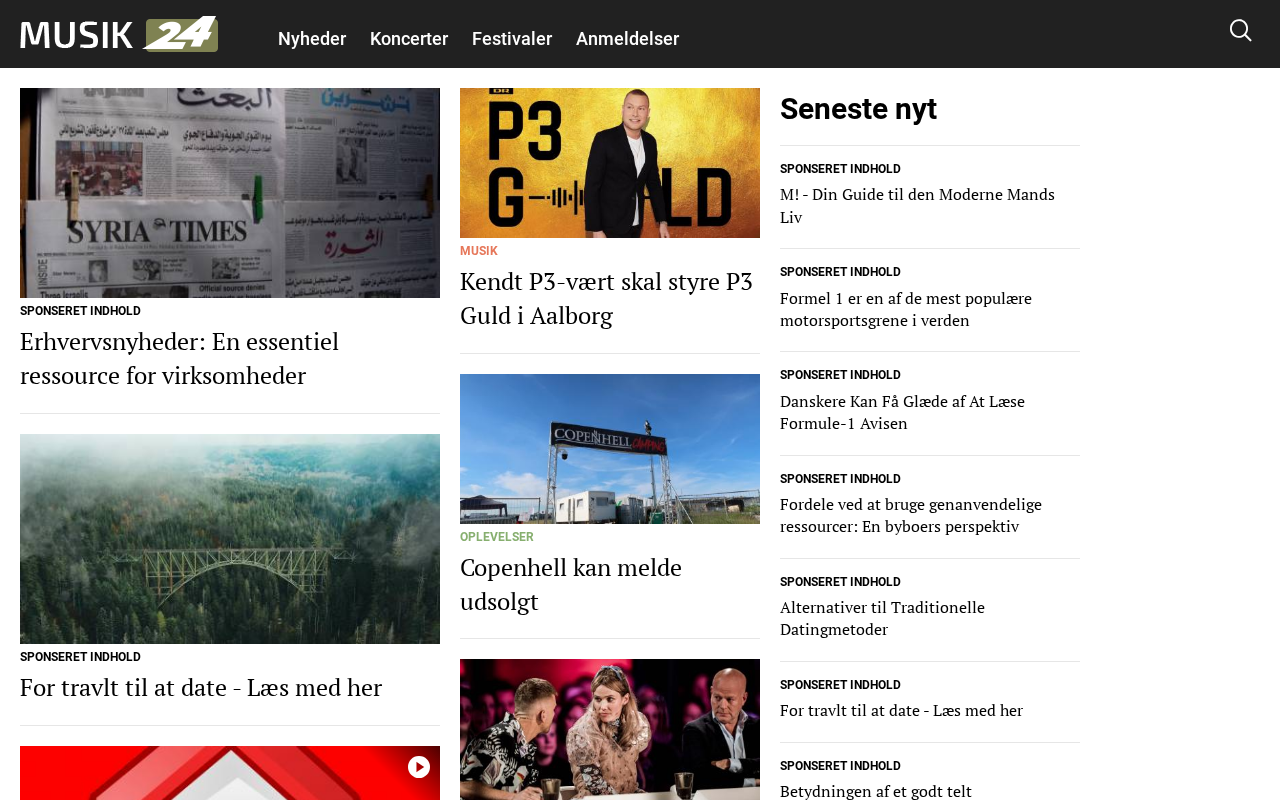The width and height of the screenshot is (1280, 800).
Task: Open the genanvendelige ressourcer article link
Action: click(911, 515)
